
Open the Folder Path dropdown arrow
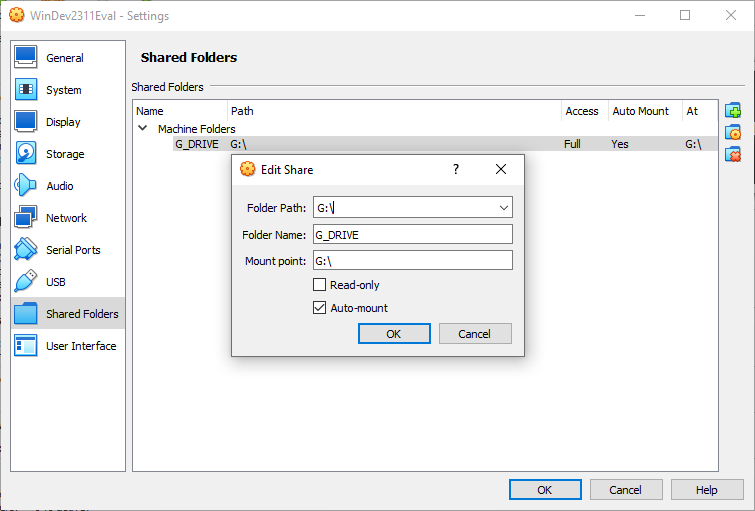503,208
